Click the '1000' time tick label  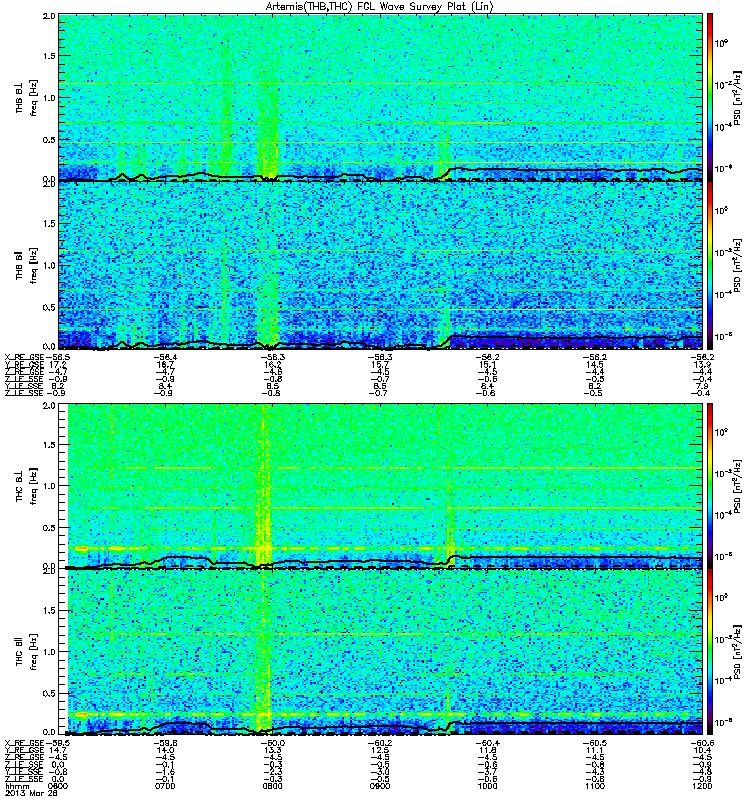pyautogui.click(x=487, y=786)
